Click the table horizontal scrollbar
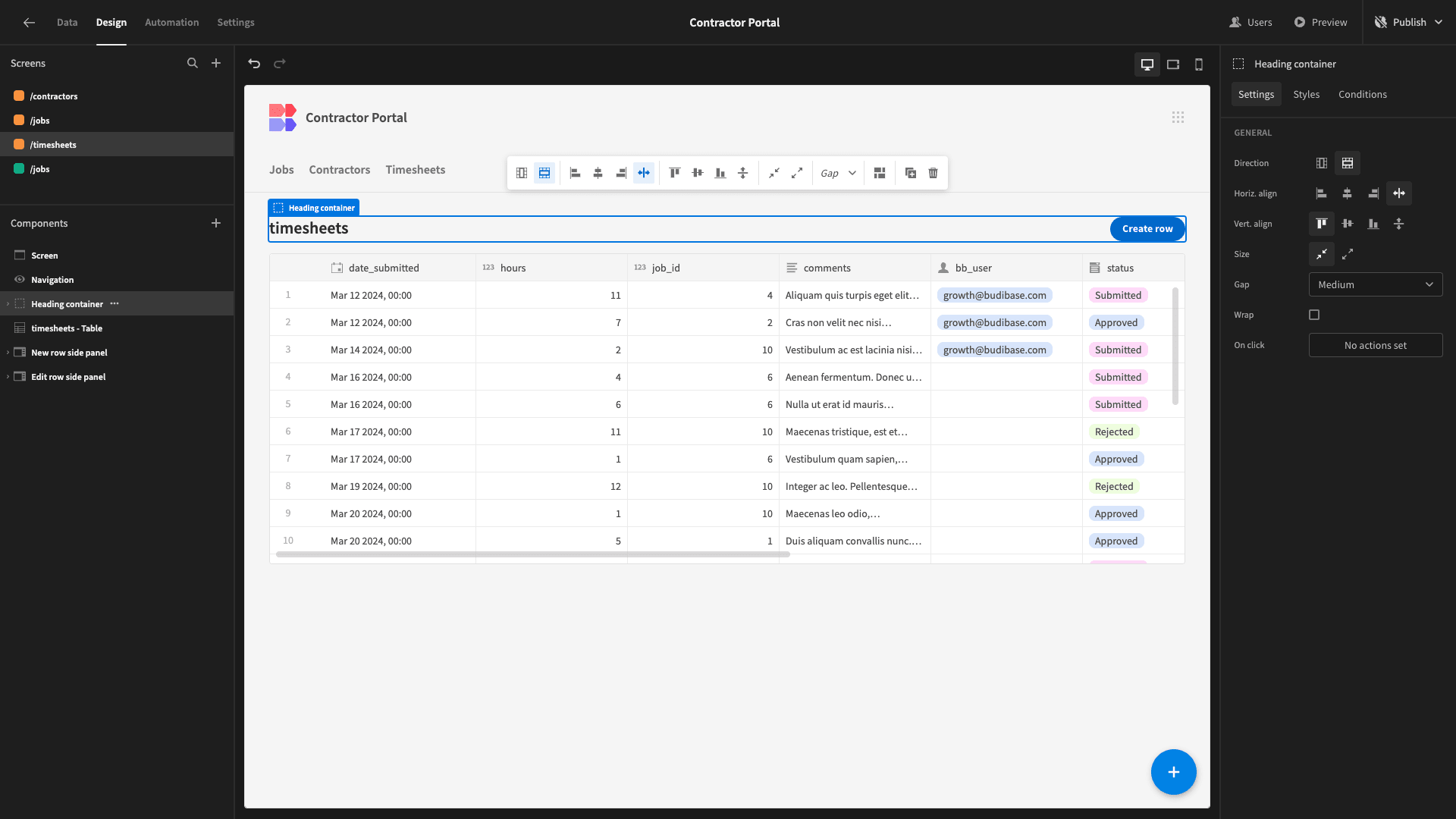The width and height of the screenshot is (1456, 819). pos(533,554)
